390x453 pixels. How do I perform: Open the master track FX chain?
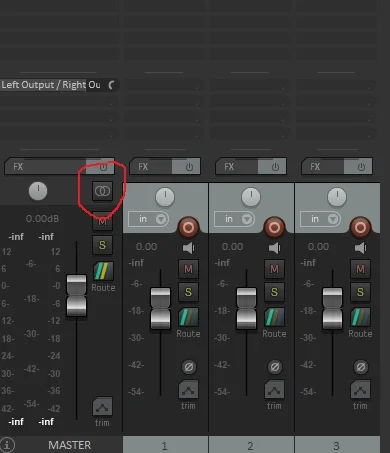click(x=45, y=166)
